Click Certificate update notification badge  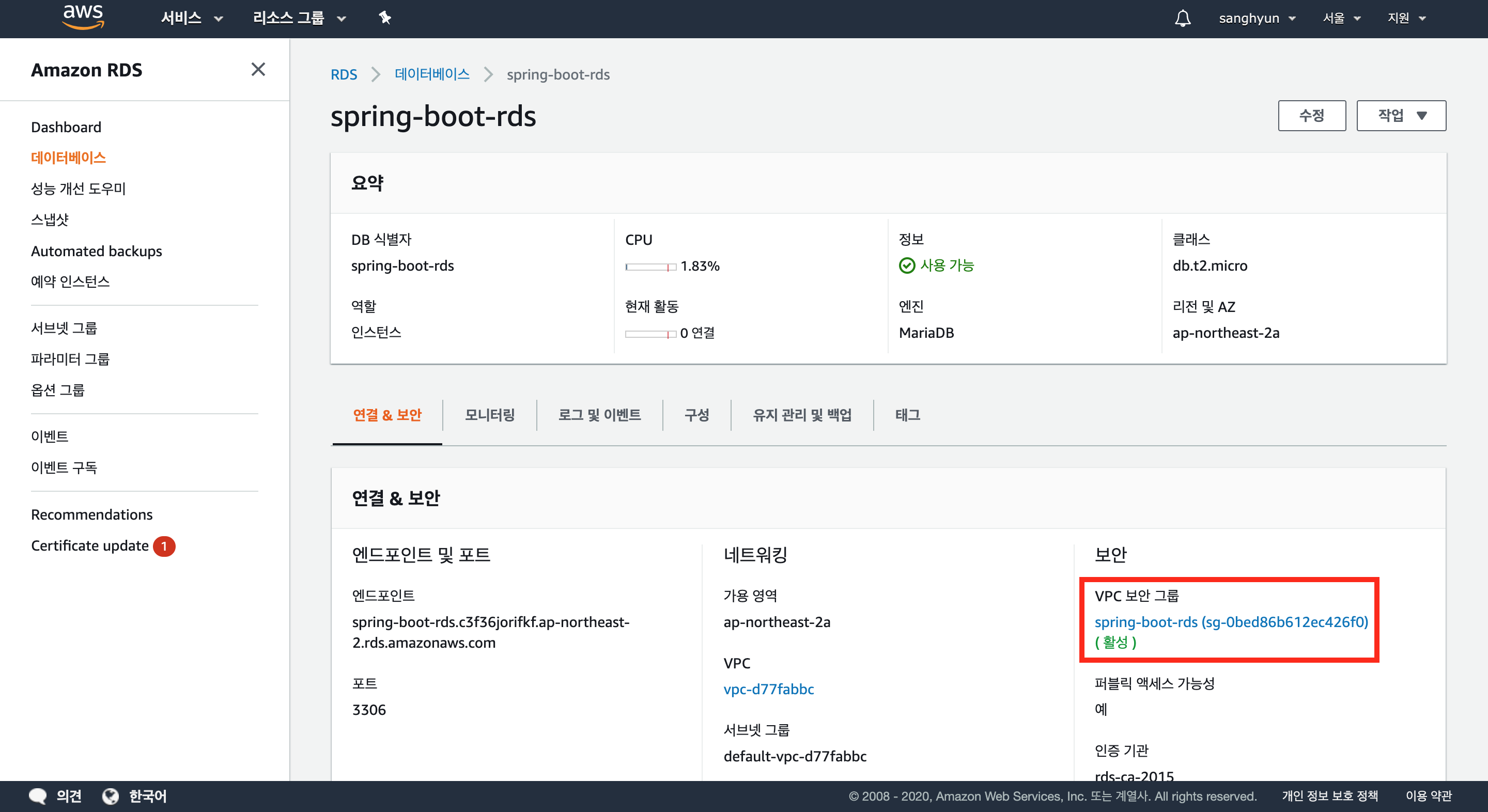[164, 546]
